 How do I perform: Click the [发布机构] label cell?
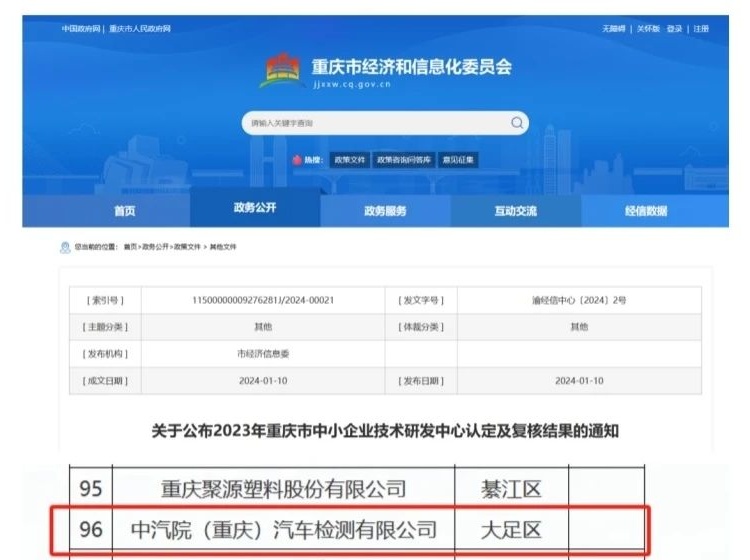pos(105,354)
